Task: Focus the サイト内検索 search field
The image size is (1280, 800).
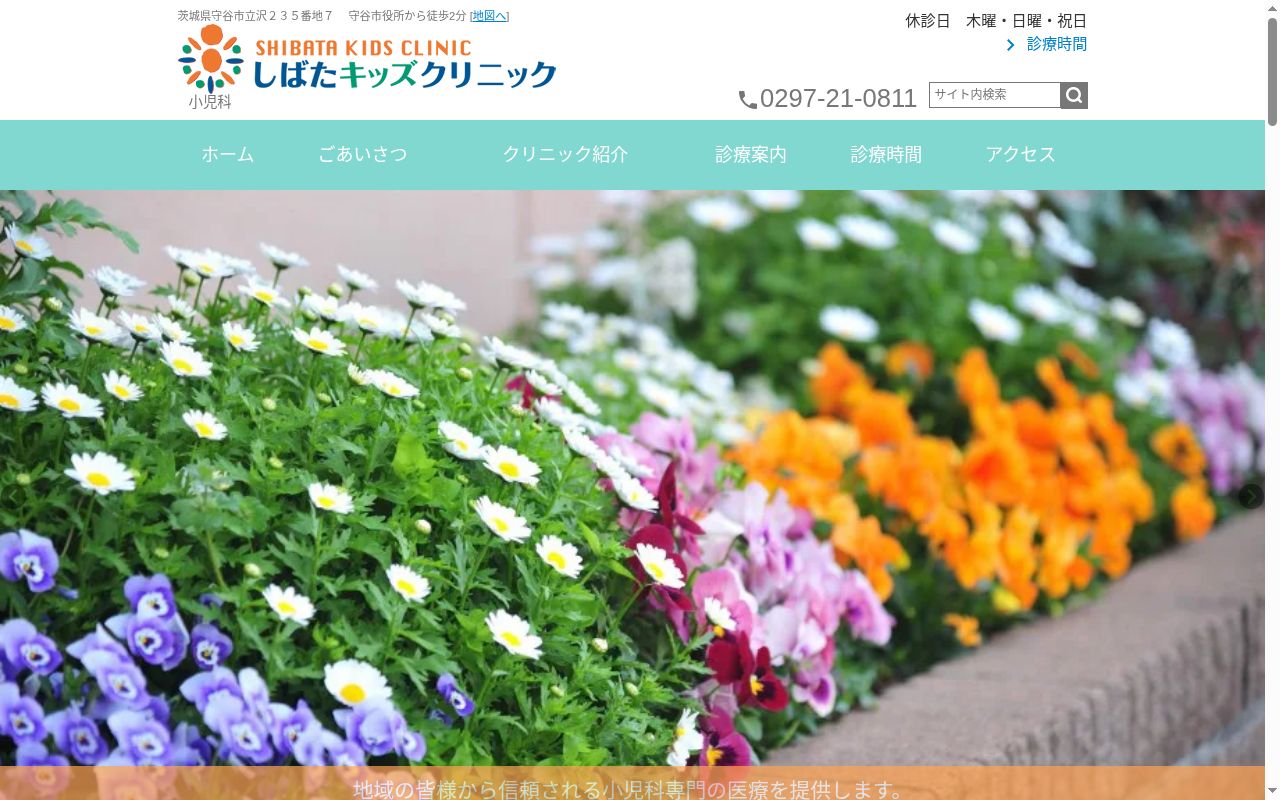Action: (x=995, y=95)
